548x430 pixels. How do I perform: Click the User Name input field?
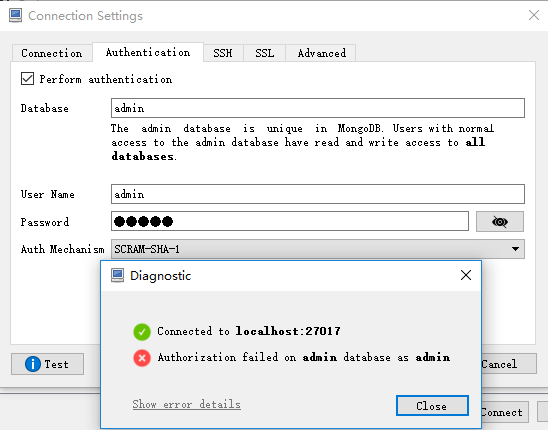pos(318,194)
